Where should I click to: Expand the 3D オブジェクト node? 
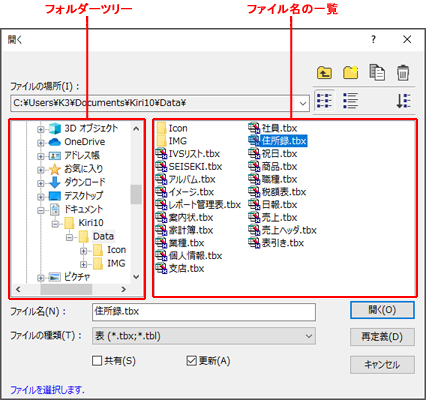pyautogui.click(x=41, y=129)
